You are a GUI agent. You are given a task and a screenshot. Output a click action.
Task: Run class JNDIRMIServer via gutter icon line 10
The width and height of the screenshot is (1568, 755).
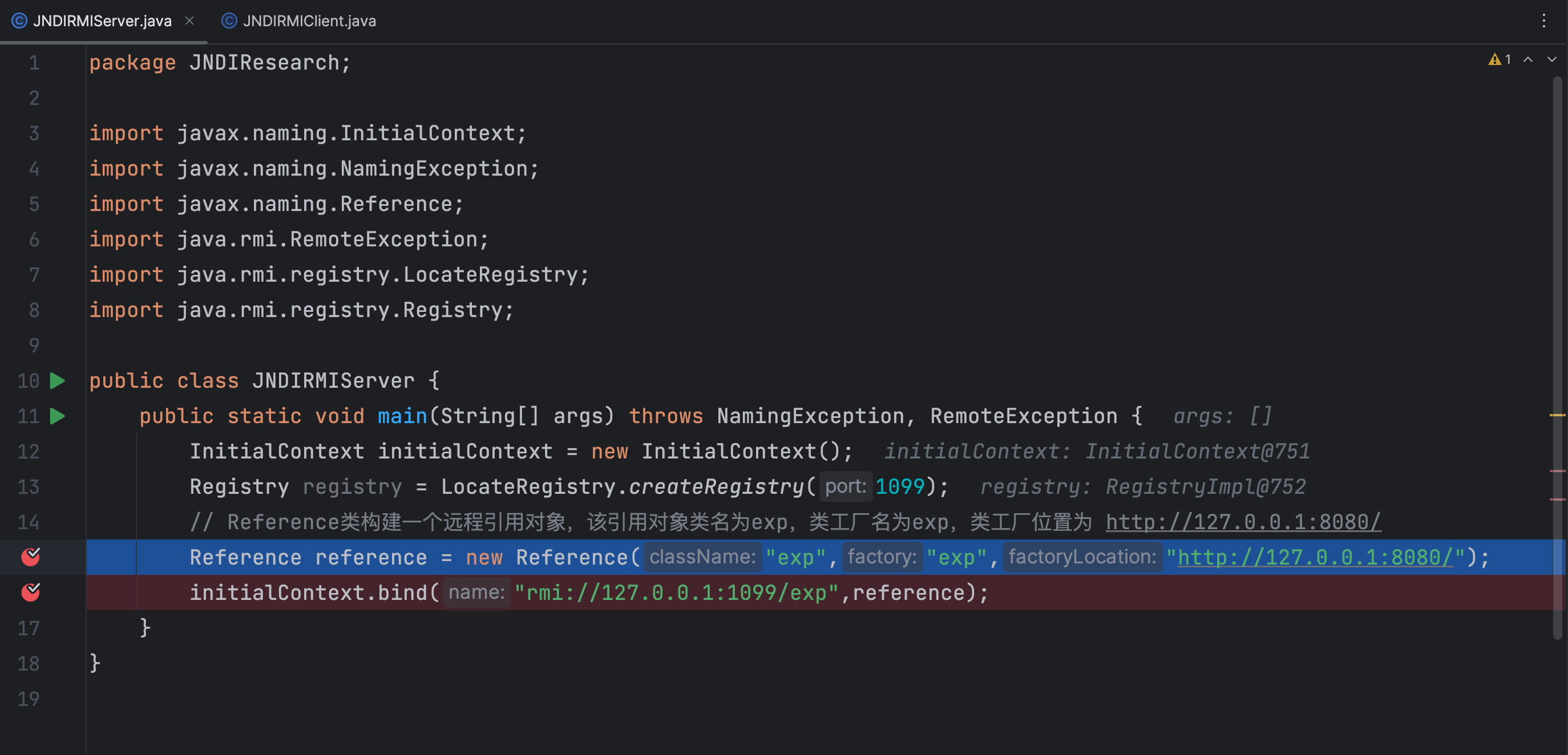pyautogui.click(x=57, y=381)
